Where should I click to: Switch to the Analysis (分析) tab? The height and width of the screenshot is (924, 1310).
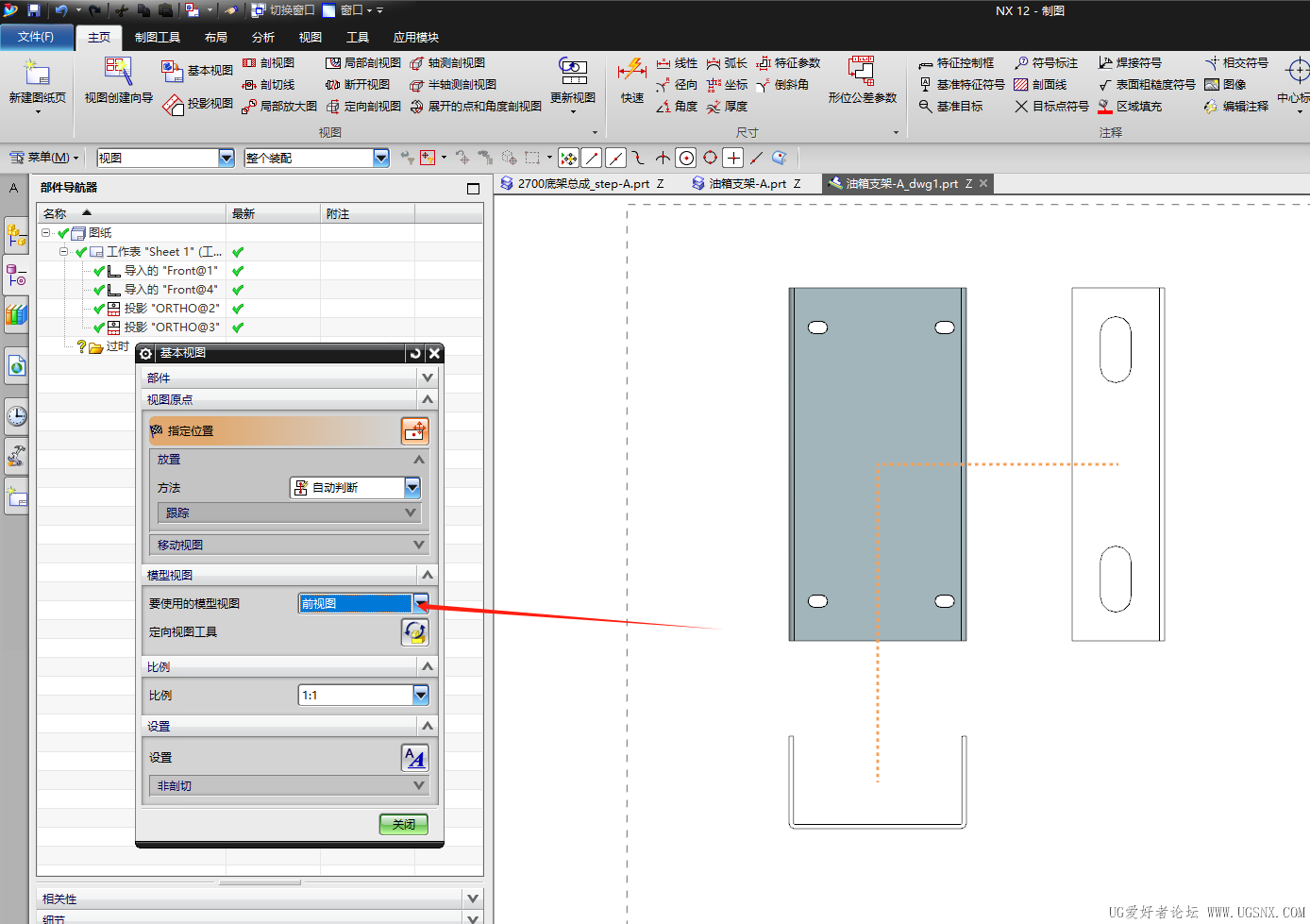click(x=263, y=38)
